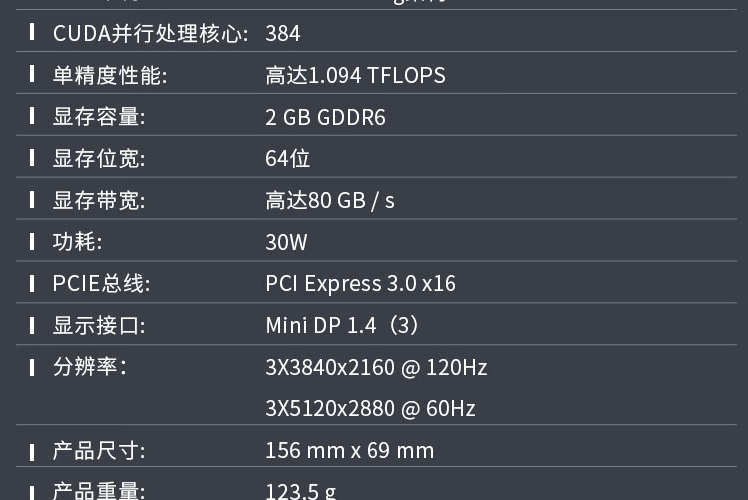Select the PCI Express 3.0 x16 value
Image resolution: width=748 pixels, height=500 pixels.
click(360, 284)
